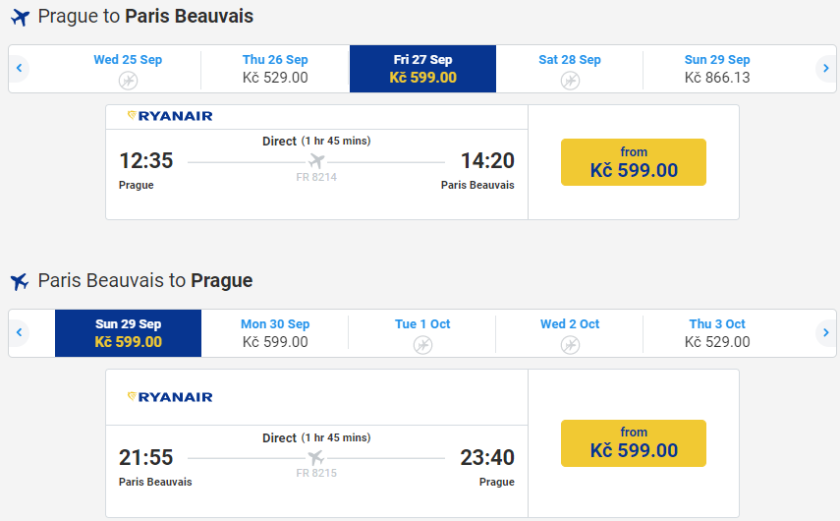Image resolution: width=840 pixels, height=521 pixels.
Task: Click the Ryanair logo on outbound flight
Action: pos(170,116)
